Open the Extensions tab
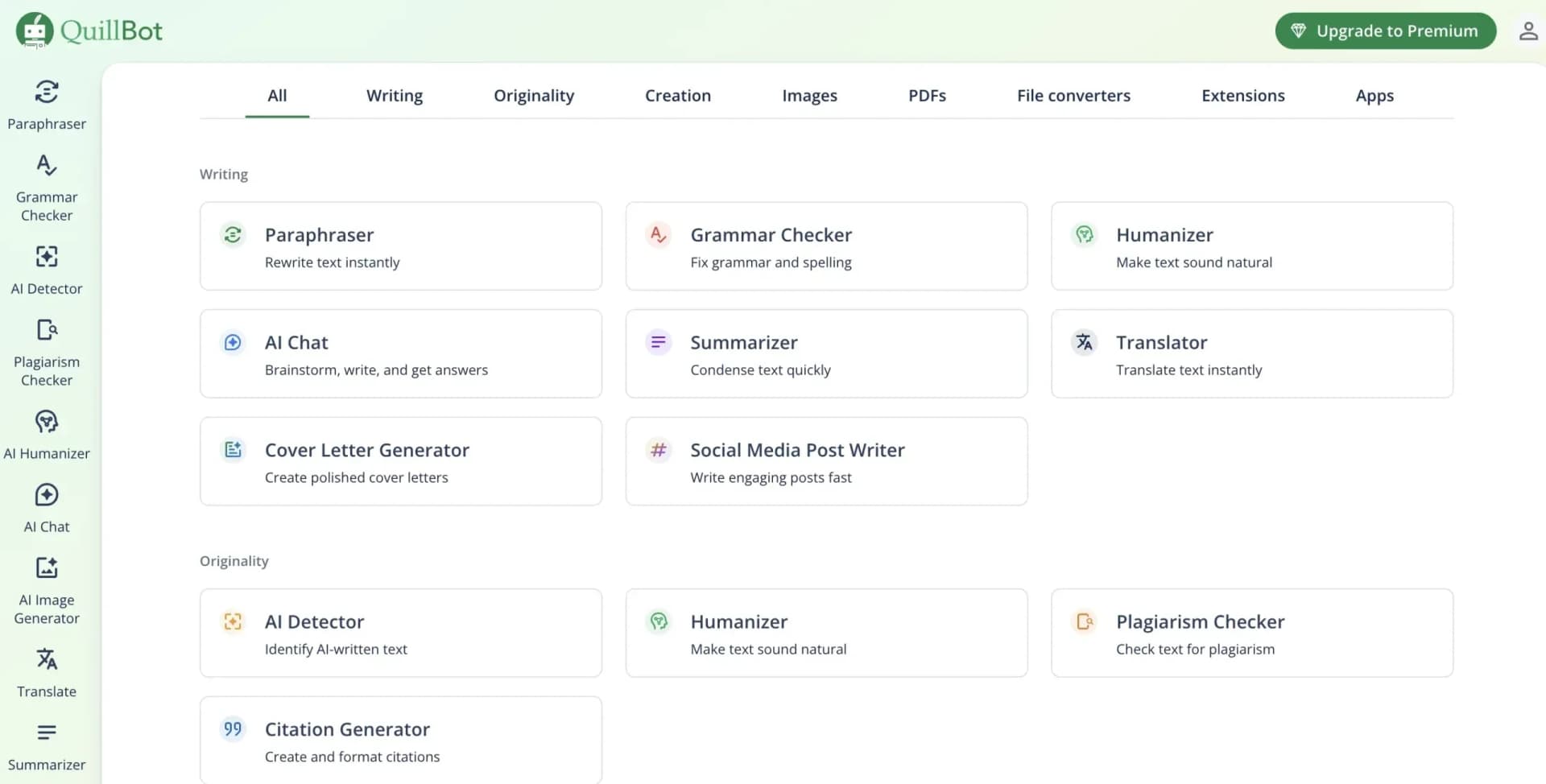1546x784 pixels. coord(1242,95)
